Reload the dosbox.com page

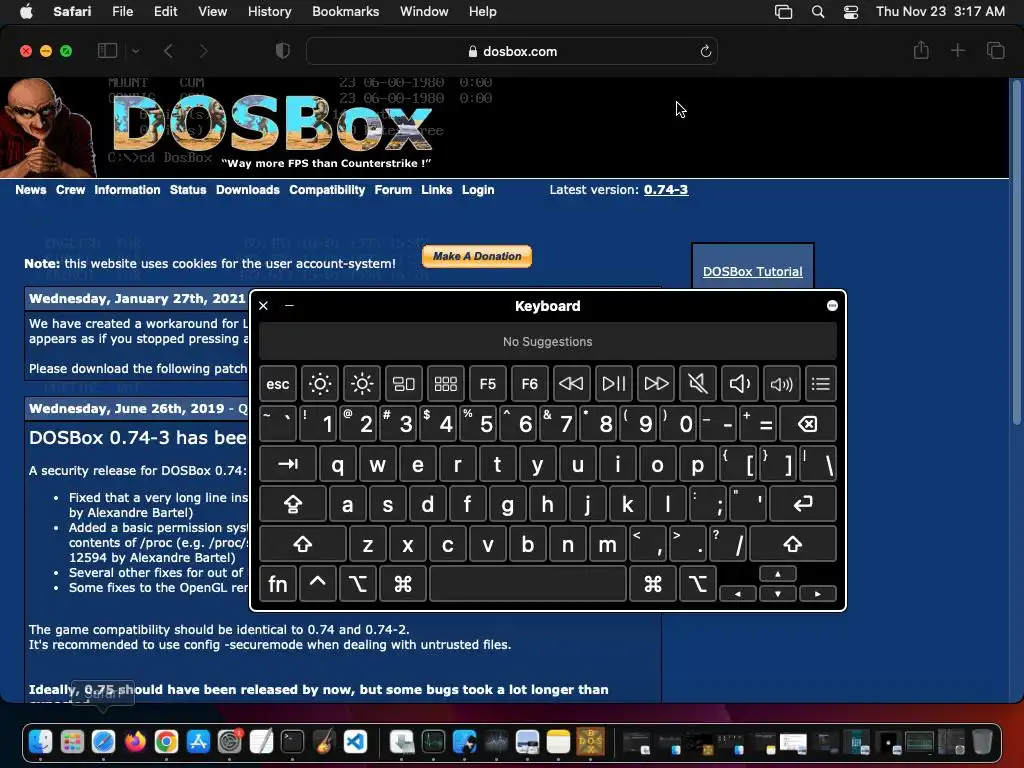[x=705, y=51]
